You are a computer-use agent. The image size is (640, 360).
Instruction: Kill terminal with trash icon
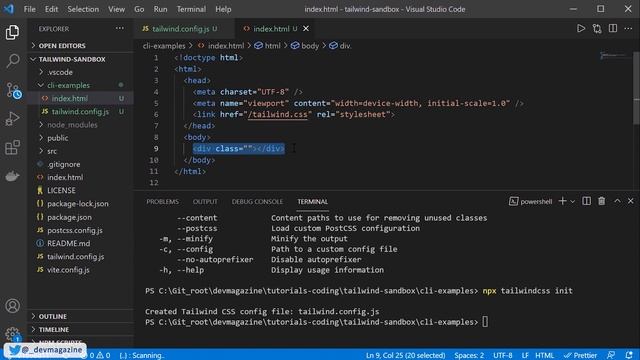602,201
